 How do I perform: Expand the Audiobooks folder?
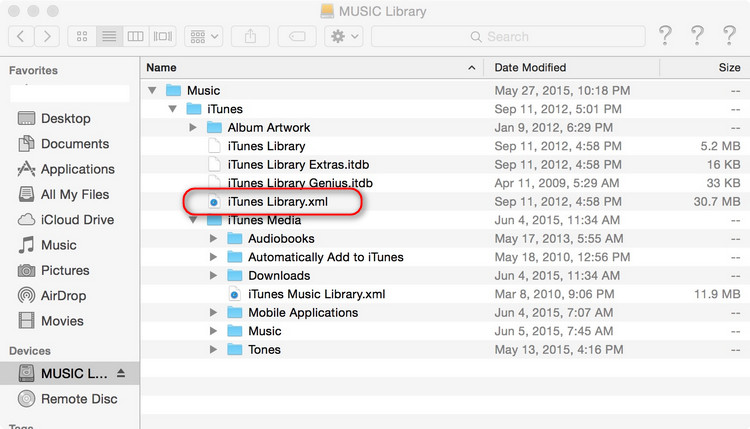(x=213, y=239)
